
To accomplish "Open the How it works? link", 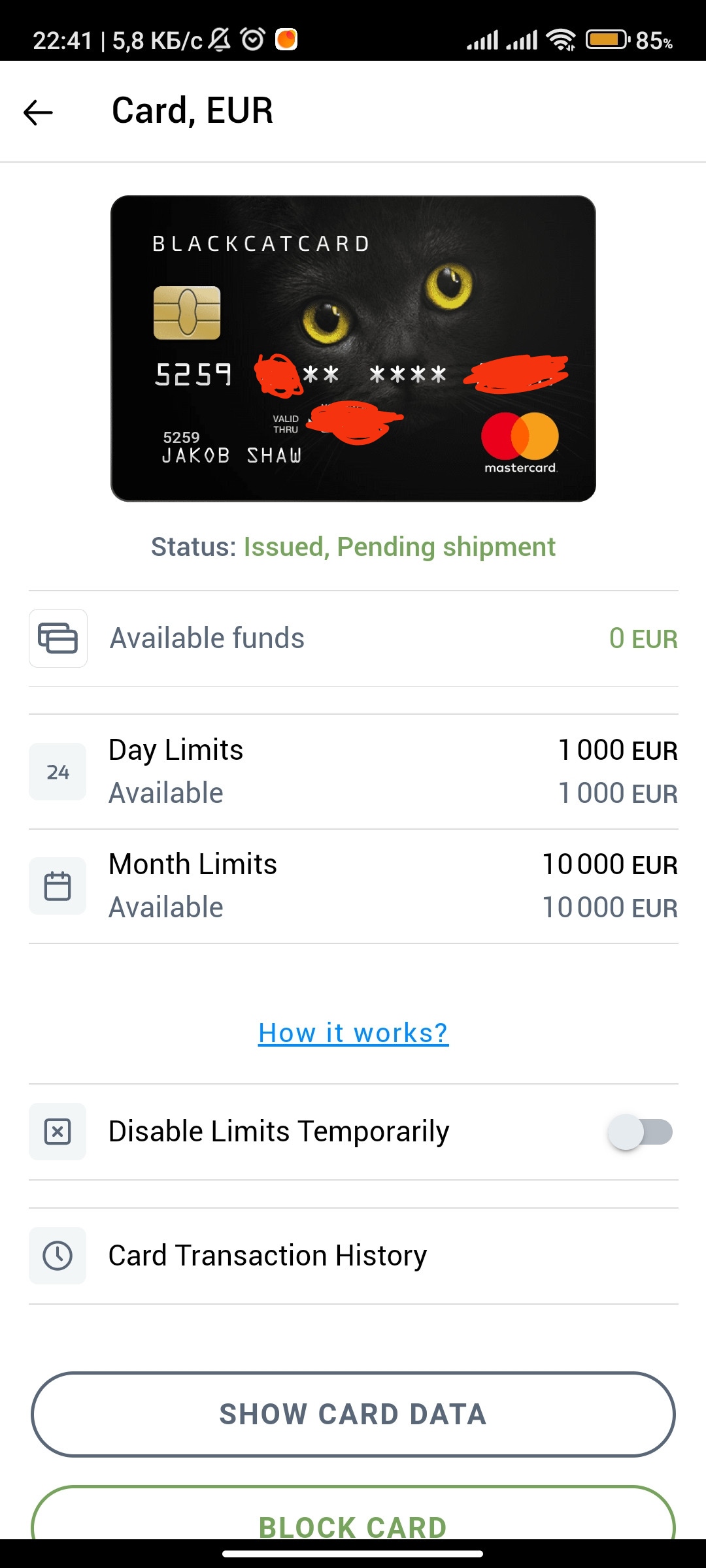I will (353, 1033).
